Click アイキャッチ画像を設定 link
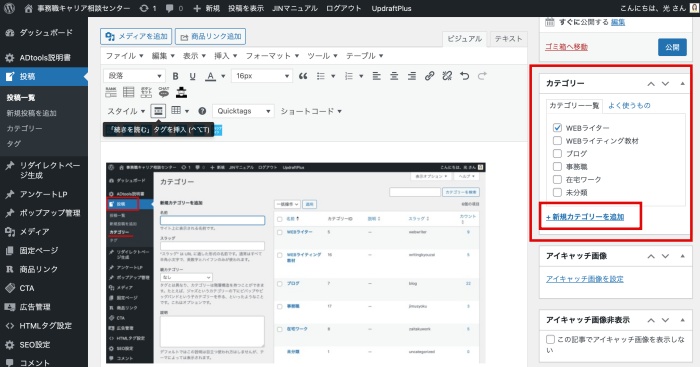 tap(585, 279)
